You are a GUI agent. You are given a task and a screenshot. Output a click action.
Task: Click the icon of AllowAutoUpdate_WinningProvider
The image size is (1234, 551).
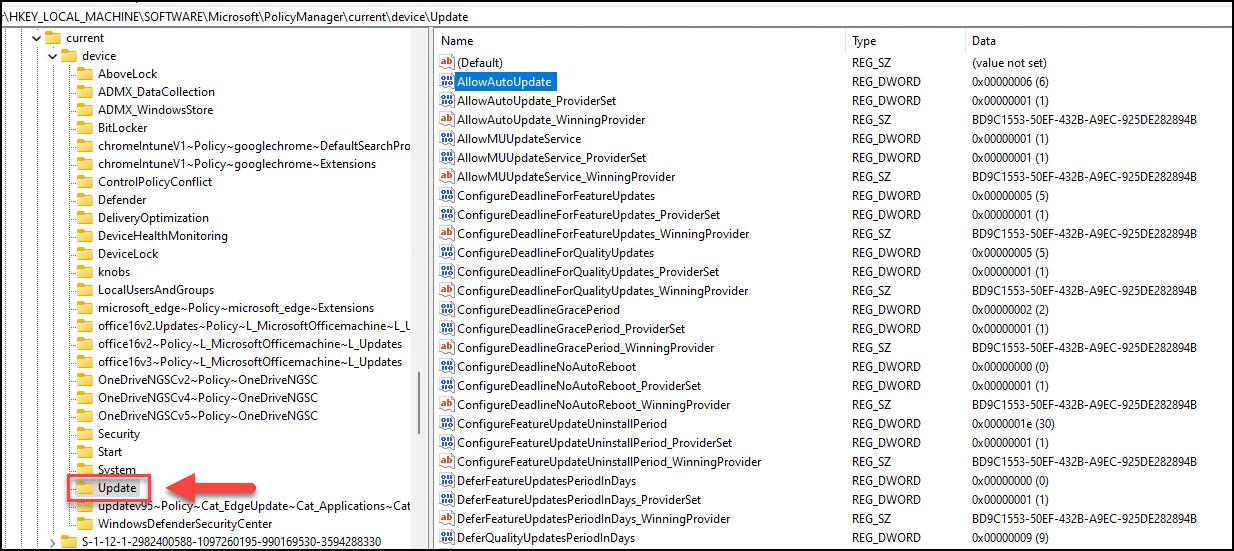[x=447, y=120]
